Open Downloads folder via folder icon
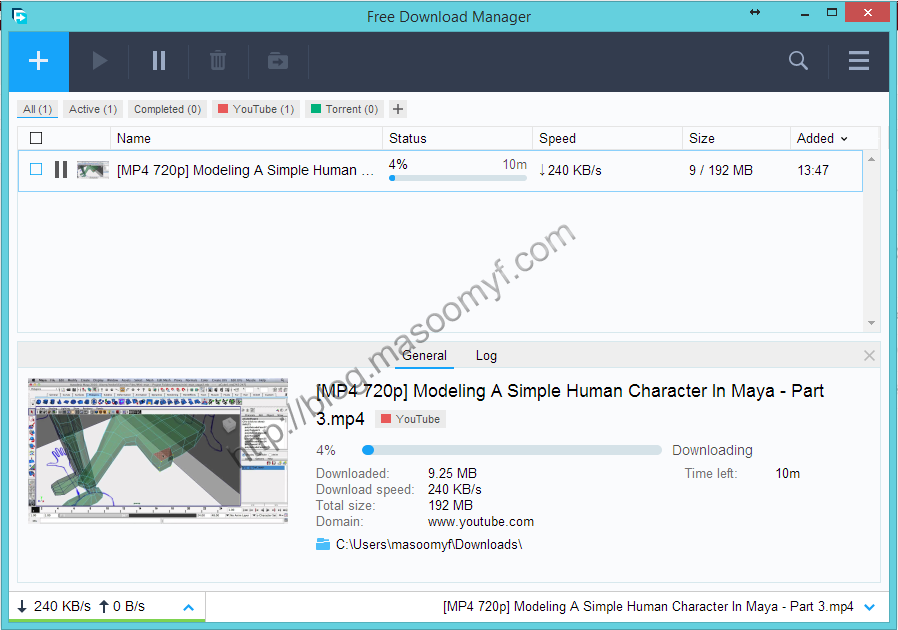 pyautogui.click(x=323, y=544)
